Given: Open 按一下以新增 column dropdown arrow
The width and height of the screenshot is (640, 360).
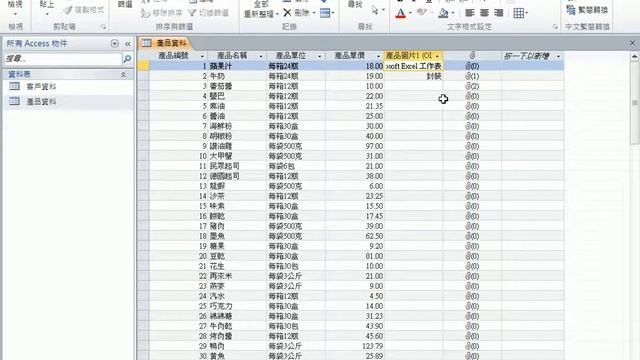Looking at the screenshot, I should 558,56.
